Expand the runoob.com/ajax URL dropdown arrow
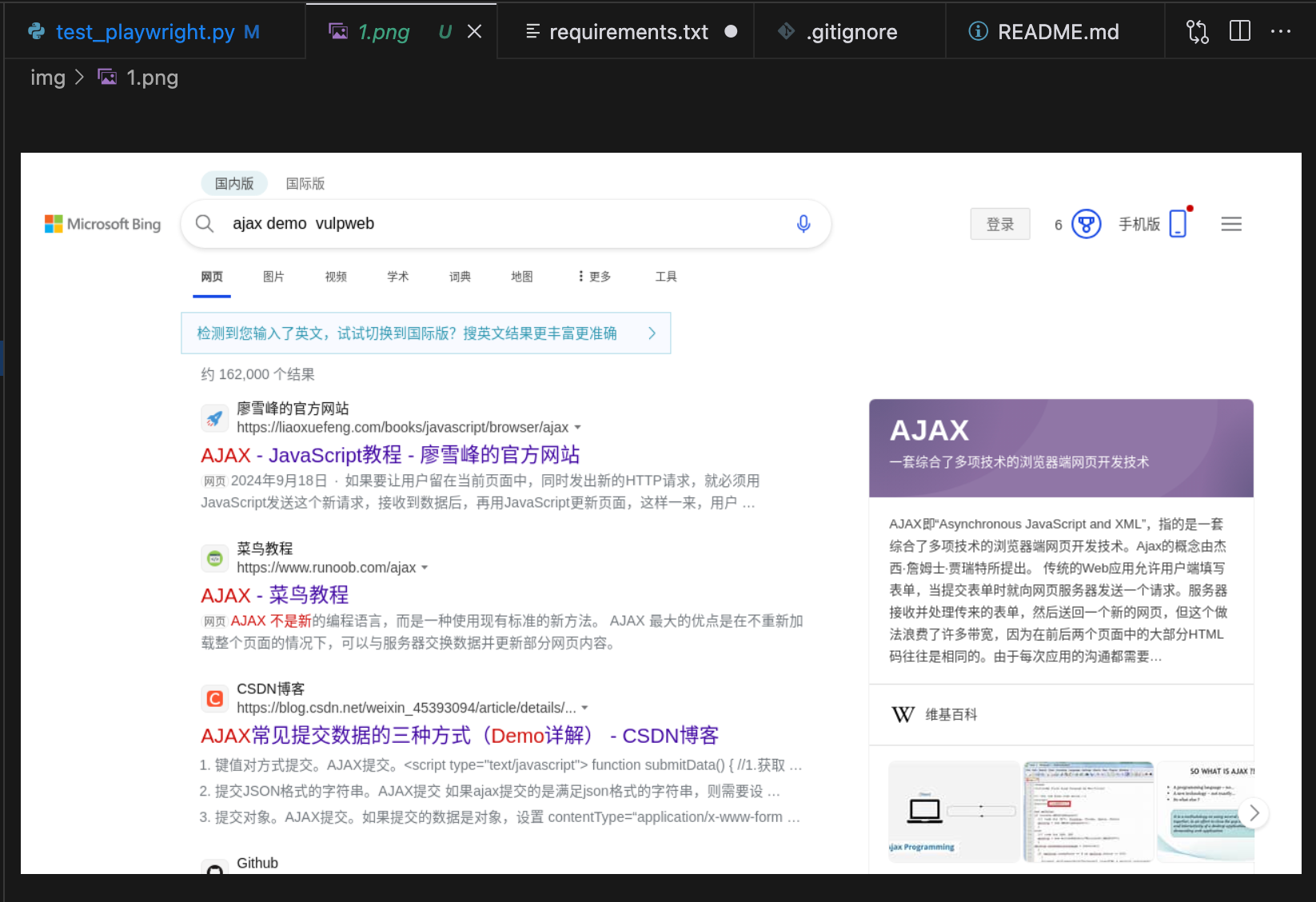 click(x=425, y=568)
